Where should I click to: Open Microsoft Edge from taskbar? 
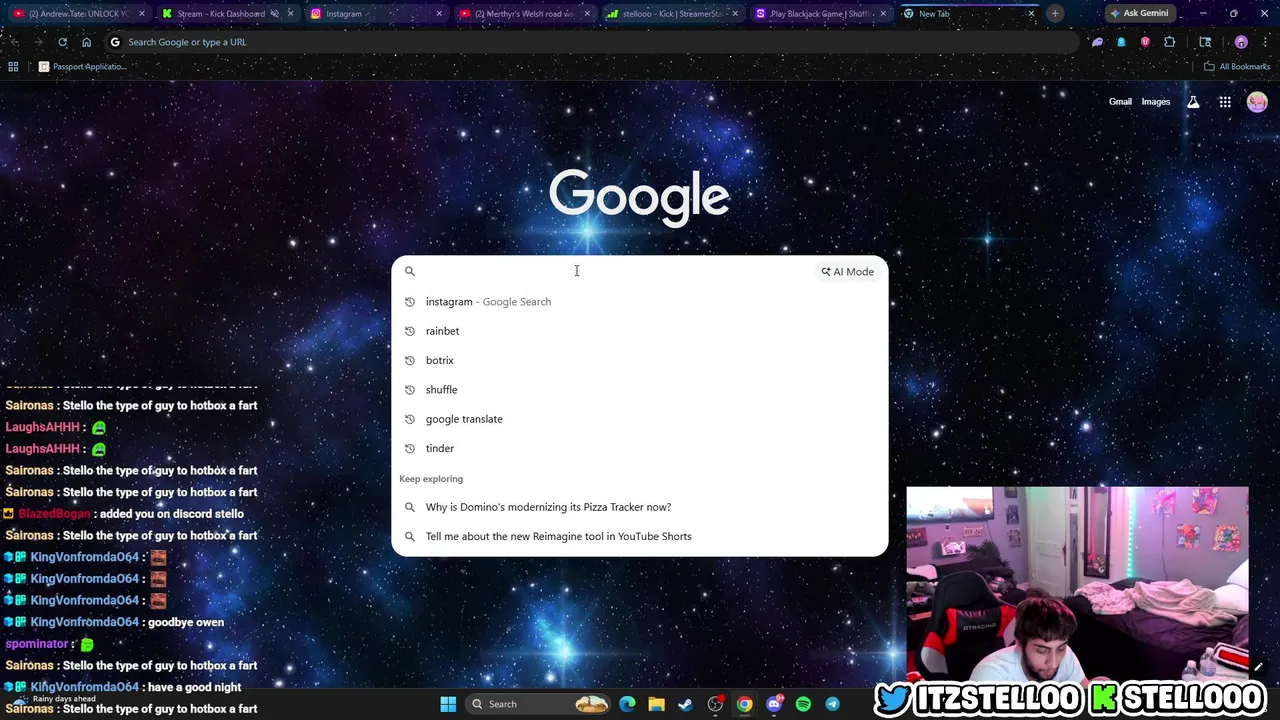point(627,704)
